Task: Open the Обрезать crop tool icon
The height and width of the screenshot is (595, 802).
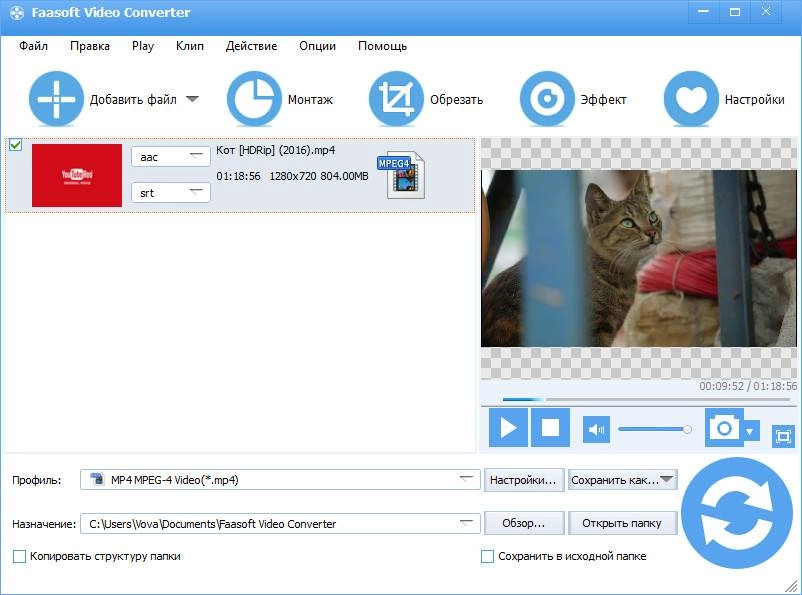Action: pos(396,99)
